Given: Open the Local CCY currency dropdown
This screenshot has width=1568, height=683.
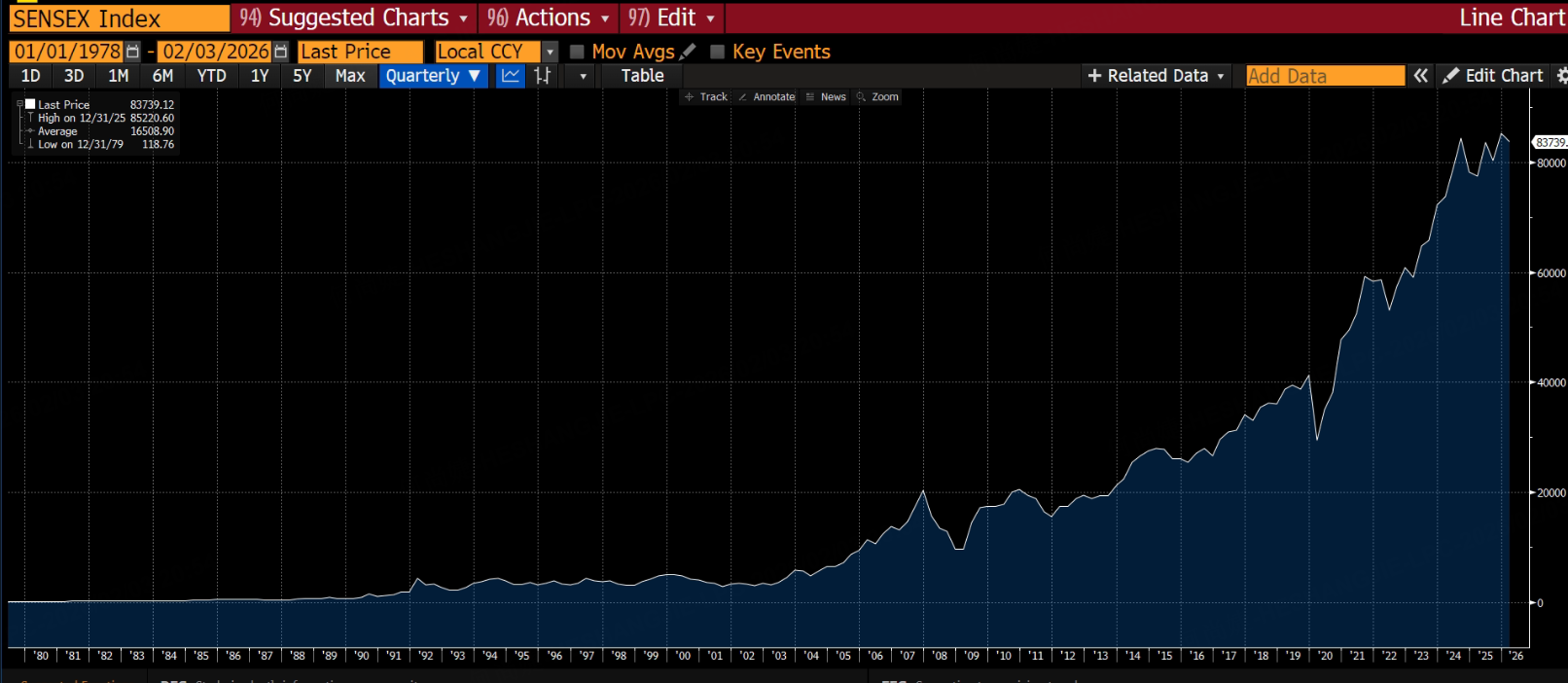Looking at the screenshot, I should tap(550, 52).
